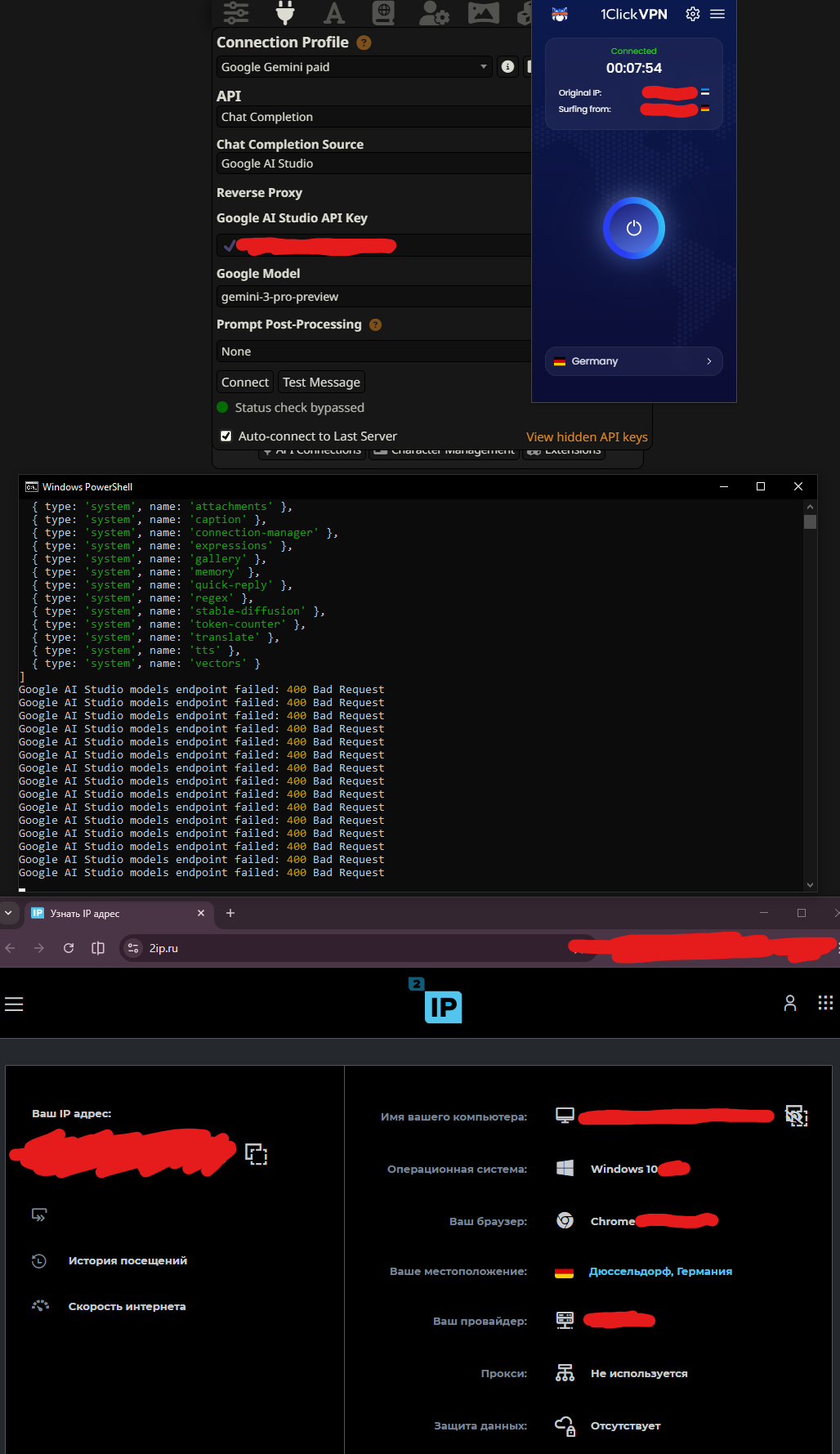
Task: Click browser back arrow
Action: tap(11, 948)
